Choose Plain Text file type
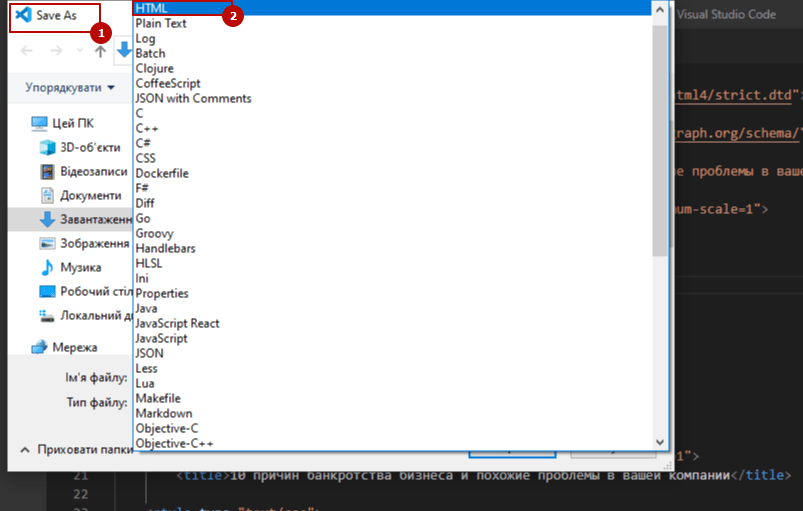 tap(392, 24)
